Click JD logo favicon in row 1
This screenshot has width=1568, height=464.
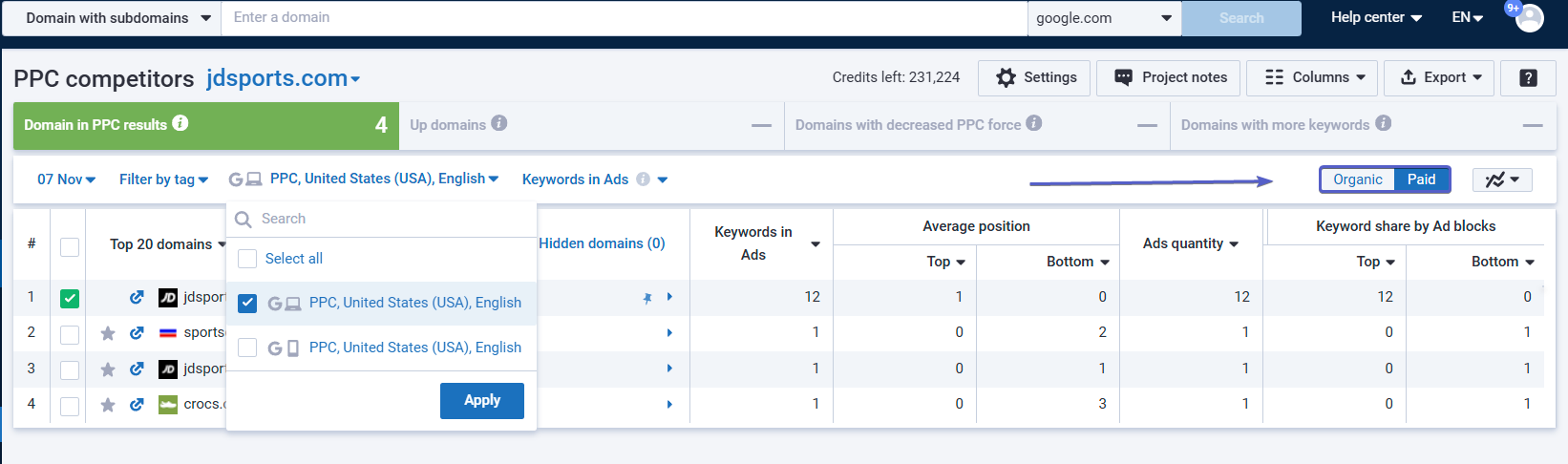(x=168, y=297)
